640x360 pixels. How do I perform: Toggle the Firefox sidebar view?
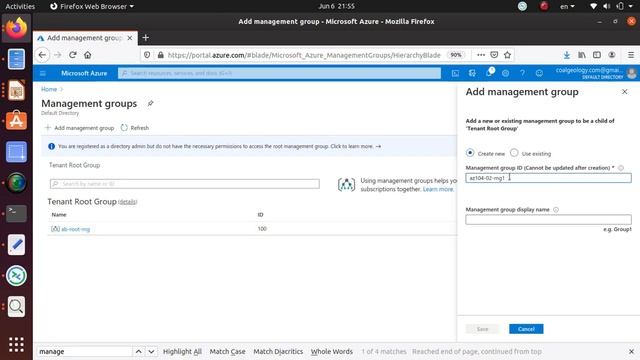597,55
